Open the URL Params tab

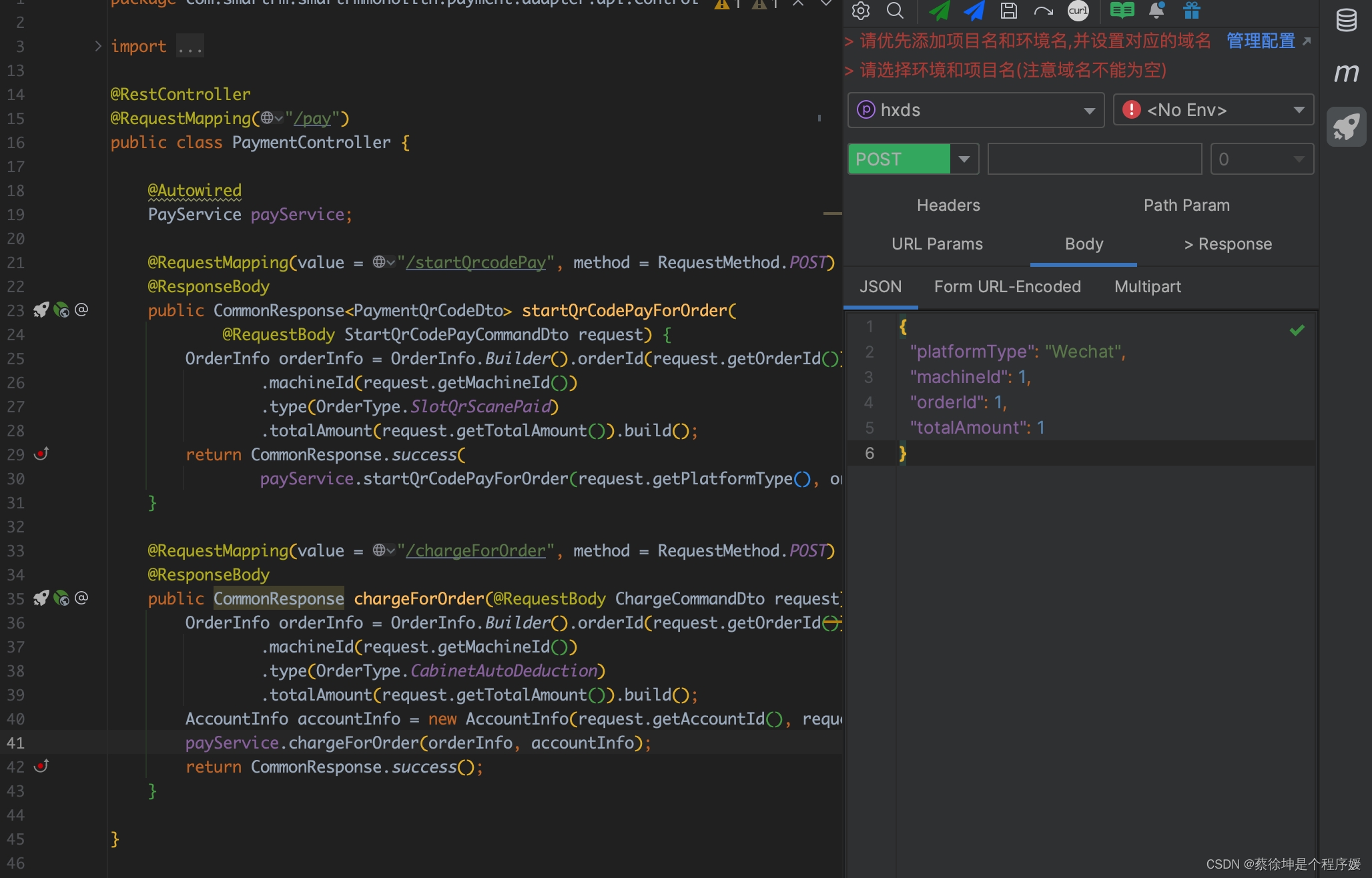click(937, 244)
